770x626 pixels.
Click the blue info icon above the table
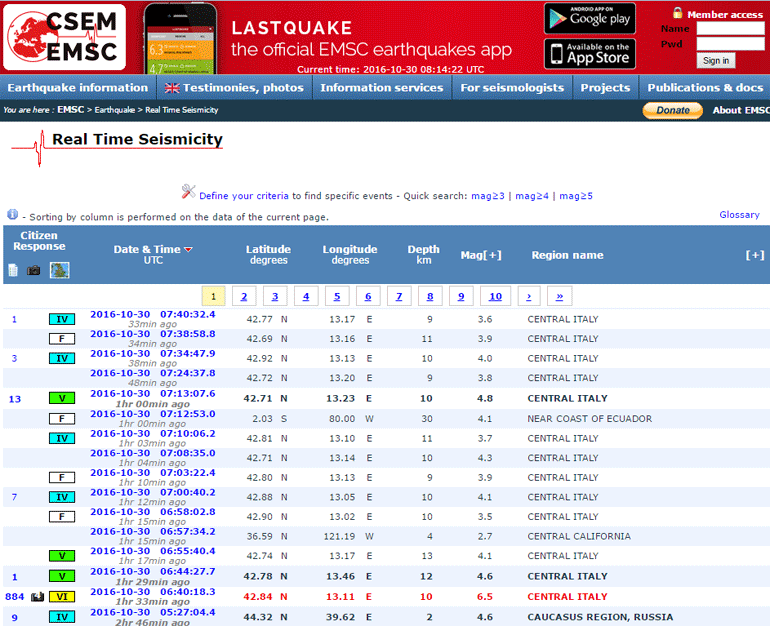[x=12, y=215]
